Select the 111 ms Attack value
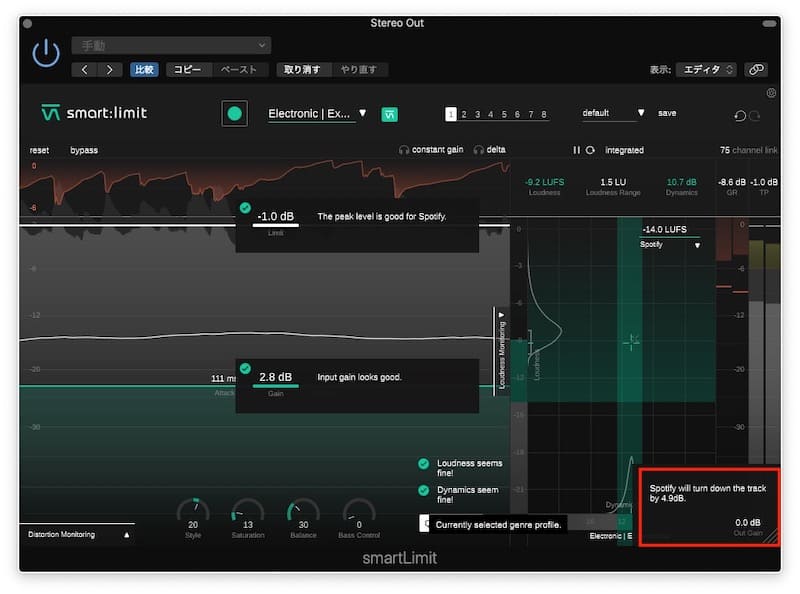This screenshot has height=594, width=800. click(223, 378)
